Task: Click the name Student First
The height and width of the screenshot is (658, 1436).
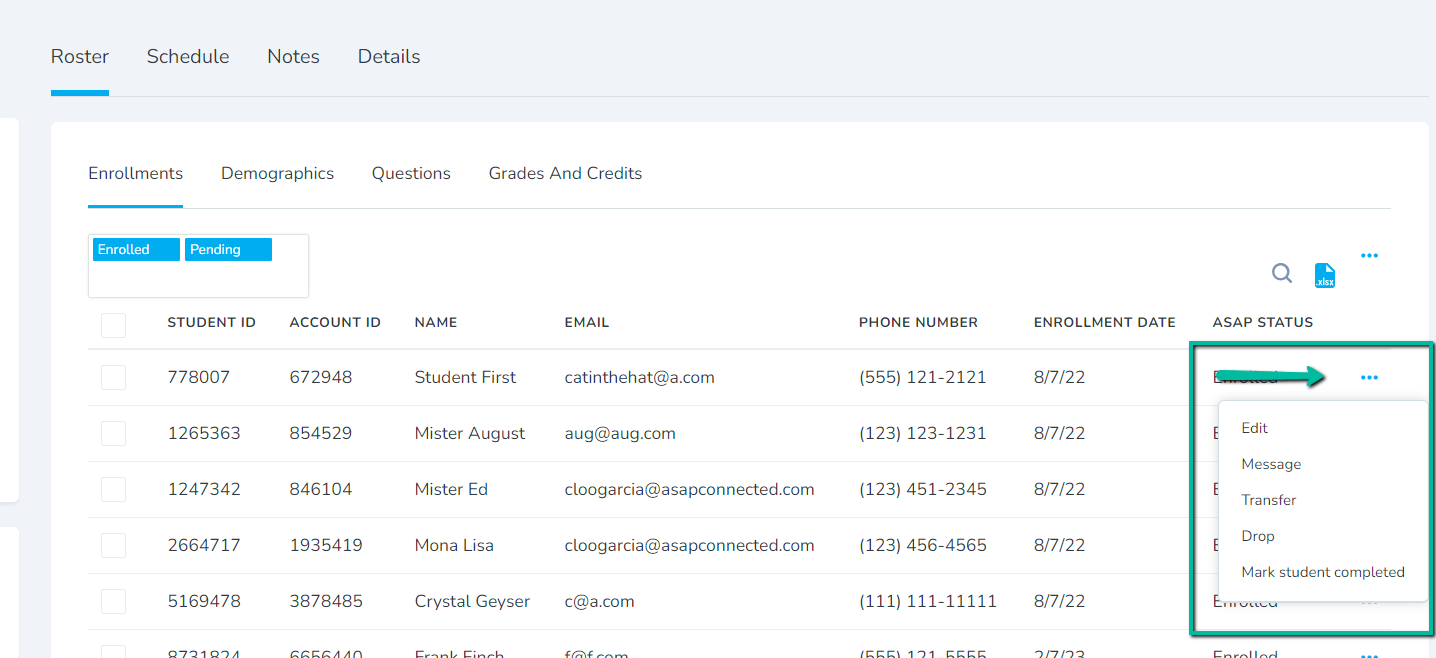Action: coord(465,377)
